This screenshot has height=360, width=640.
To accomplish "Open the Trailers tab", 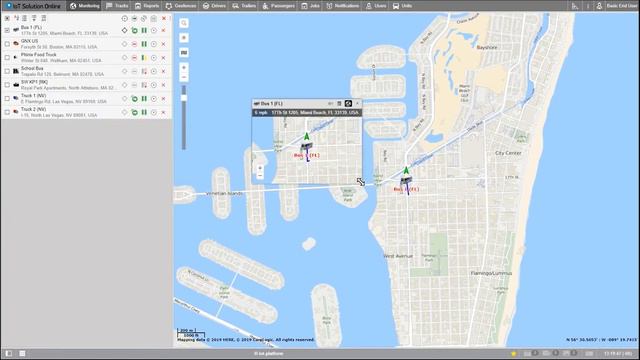I will (244, 6).
